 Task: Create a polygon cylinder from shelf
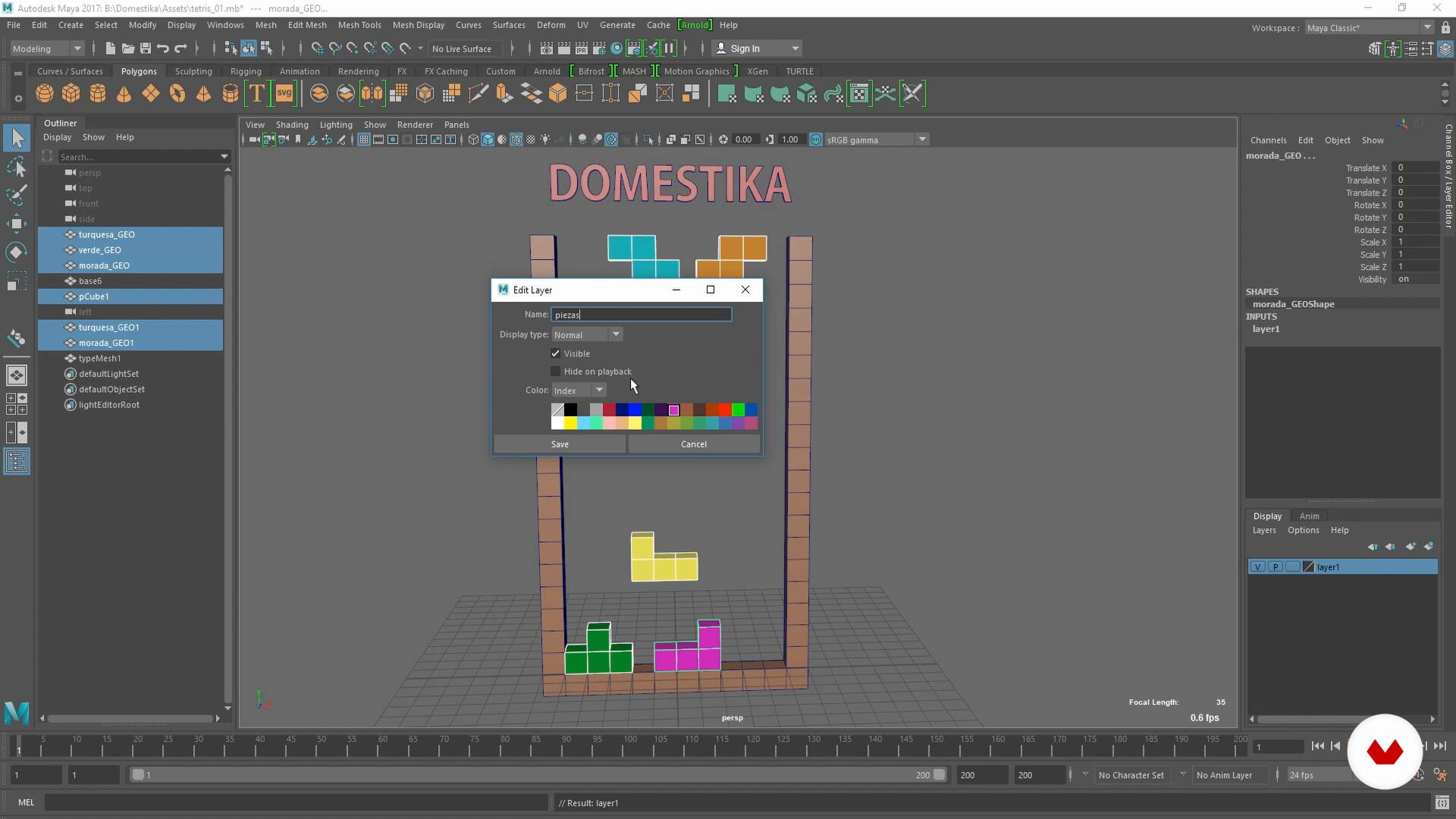(x=98, y=94)
